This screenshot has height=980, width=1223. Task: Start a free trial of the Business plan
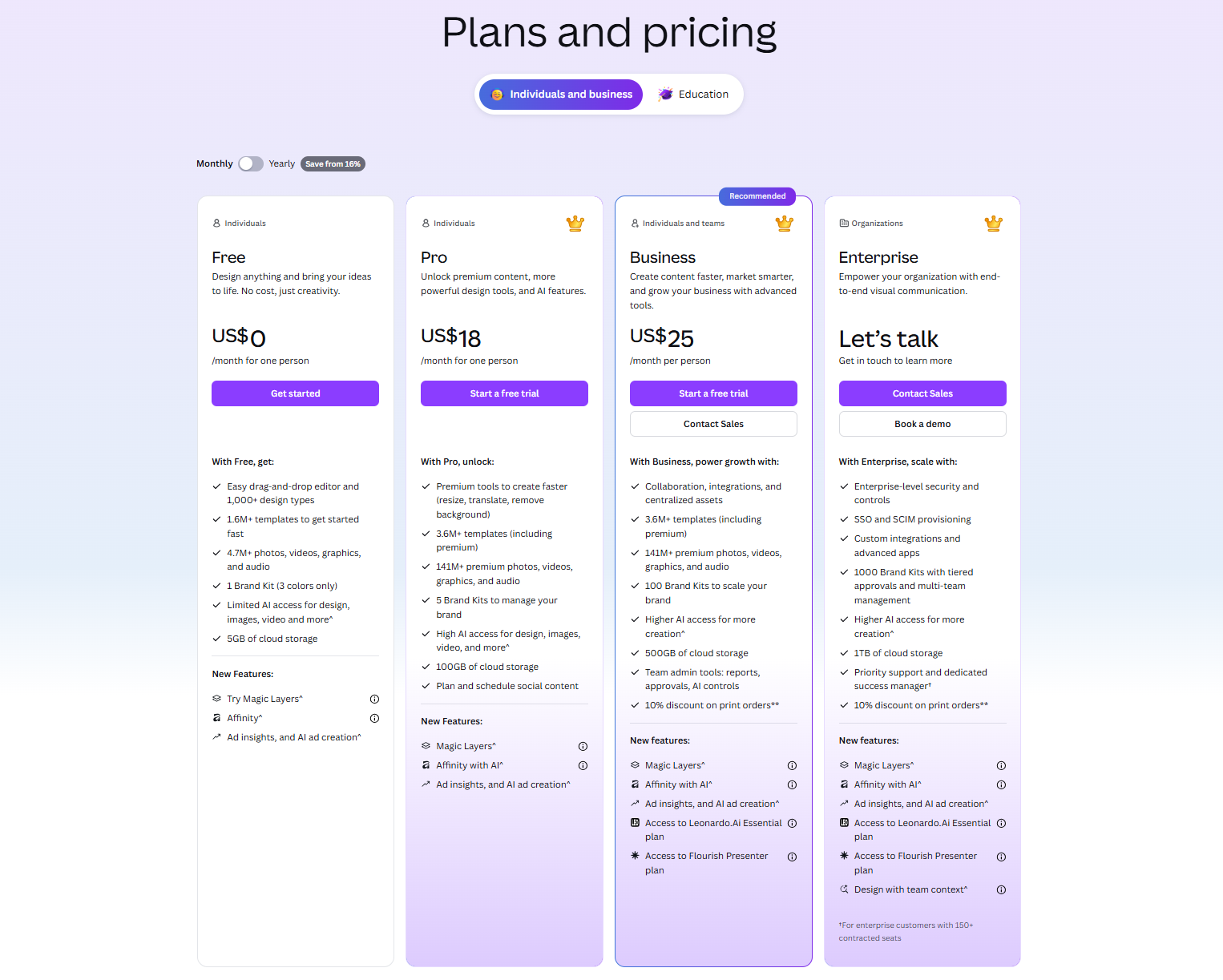pos(713,393)
